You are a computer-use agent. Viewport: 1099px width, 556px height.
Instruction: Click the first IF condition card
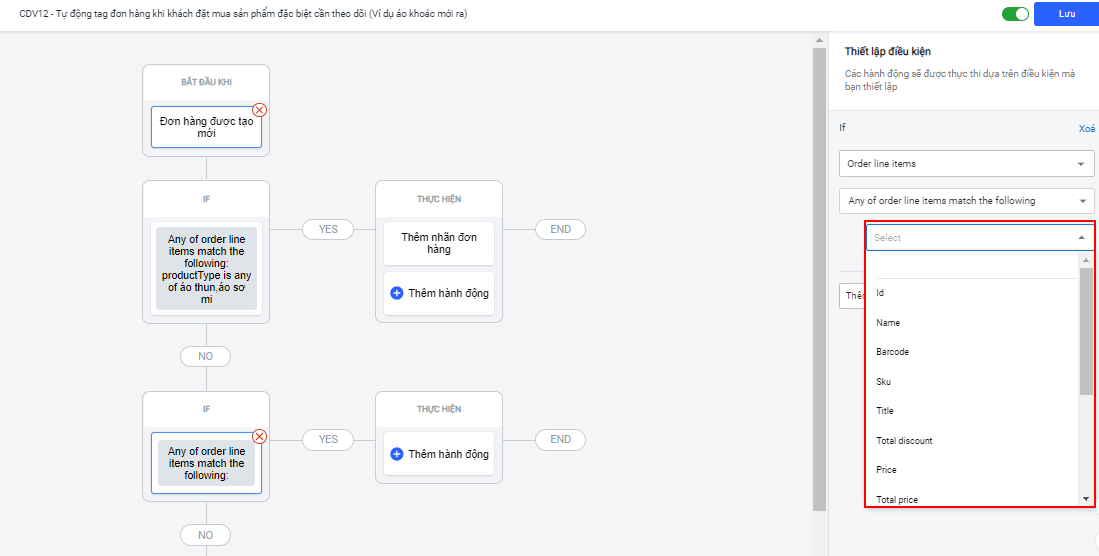(x=206, y=269)
